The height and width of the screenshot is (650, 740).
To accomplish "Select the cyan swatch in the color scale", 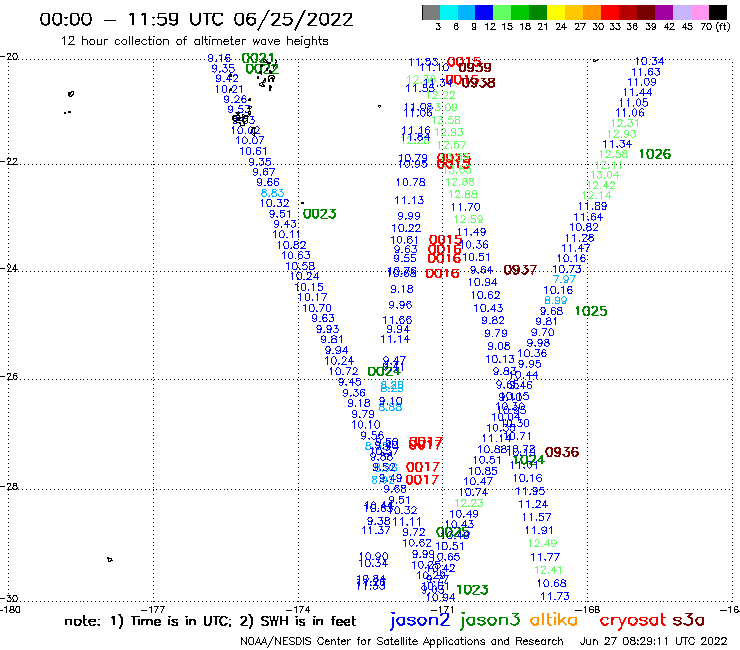I will (448, 12).
